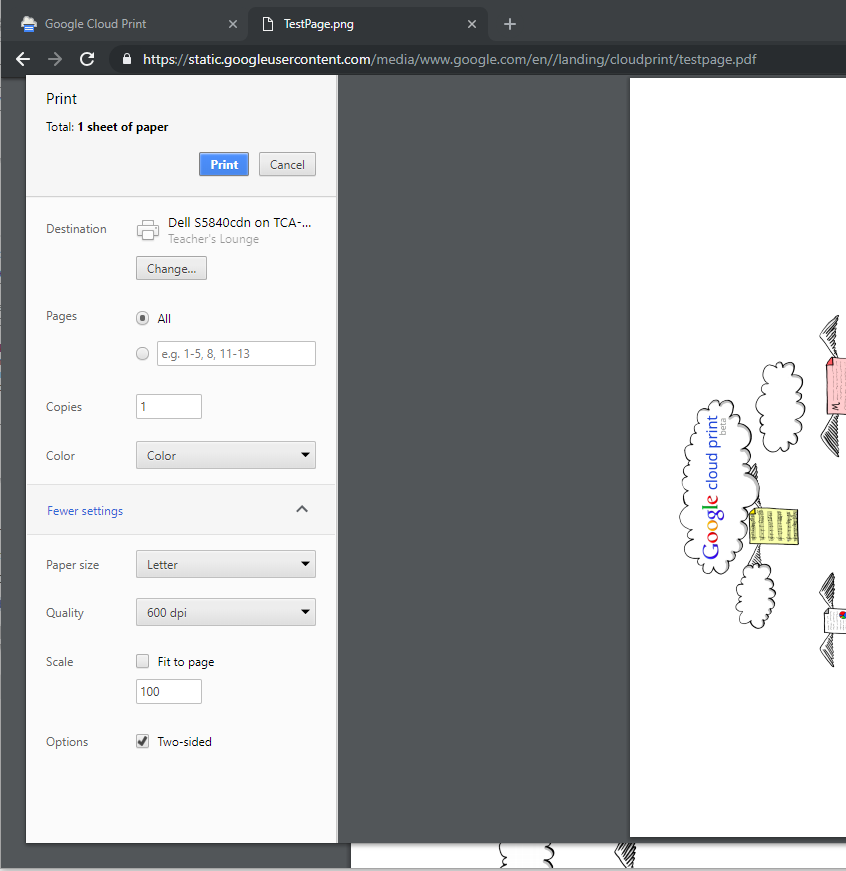Click the print preview page
The height and width of the screenshot is (871, 846).
point(738,457)
